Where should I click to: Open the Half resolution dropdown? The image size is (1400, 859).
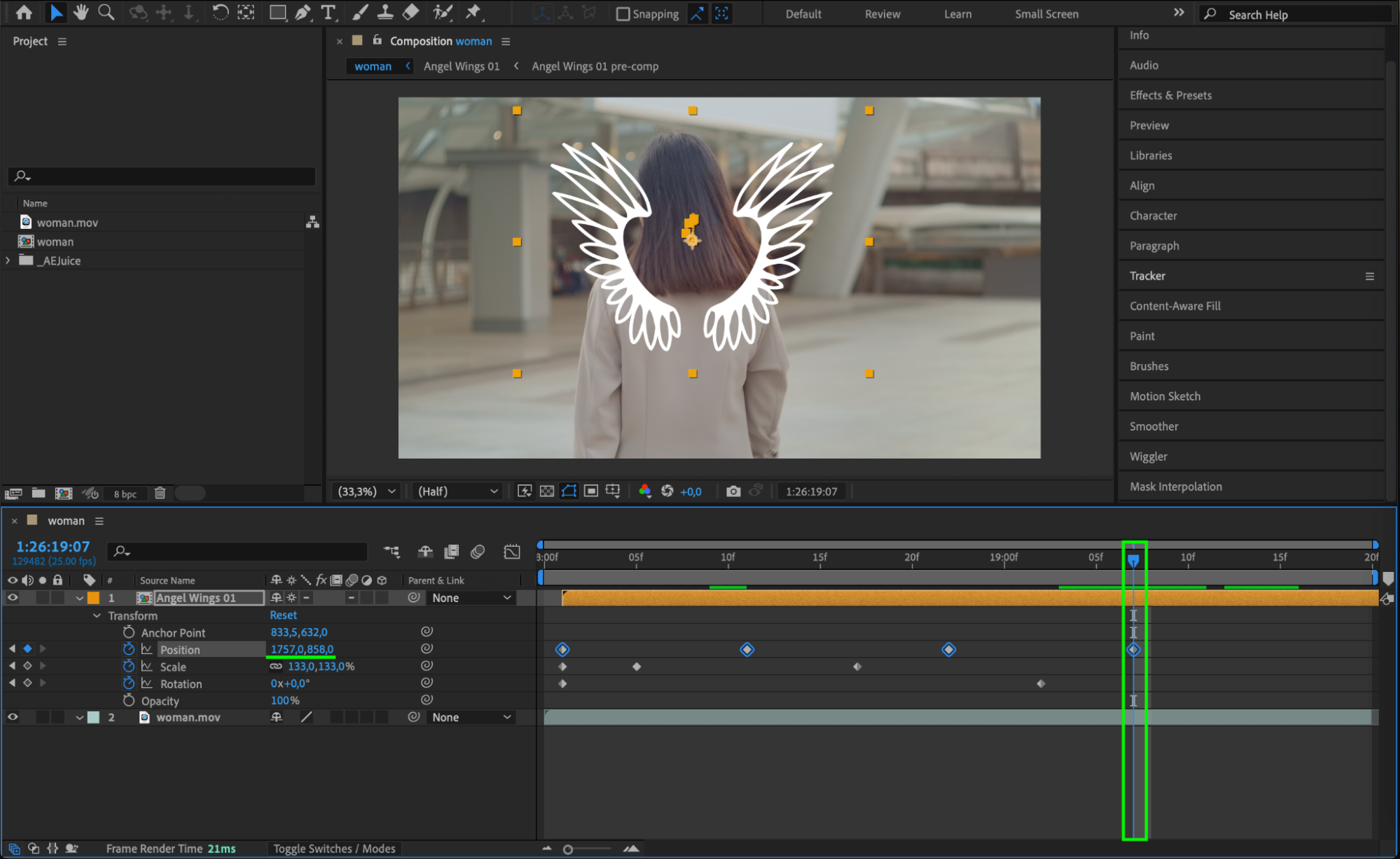[457, 491]
